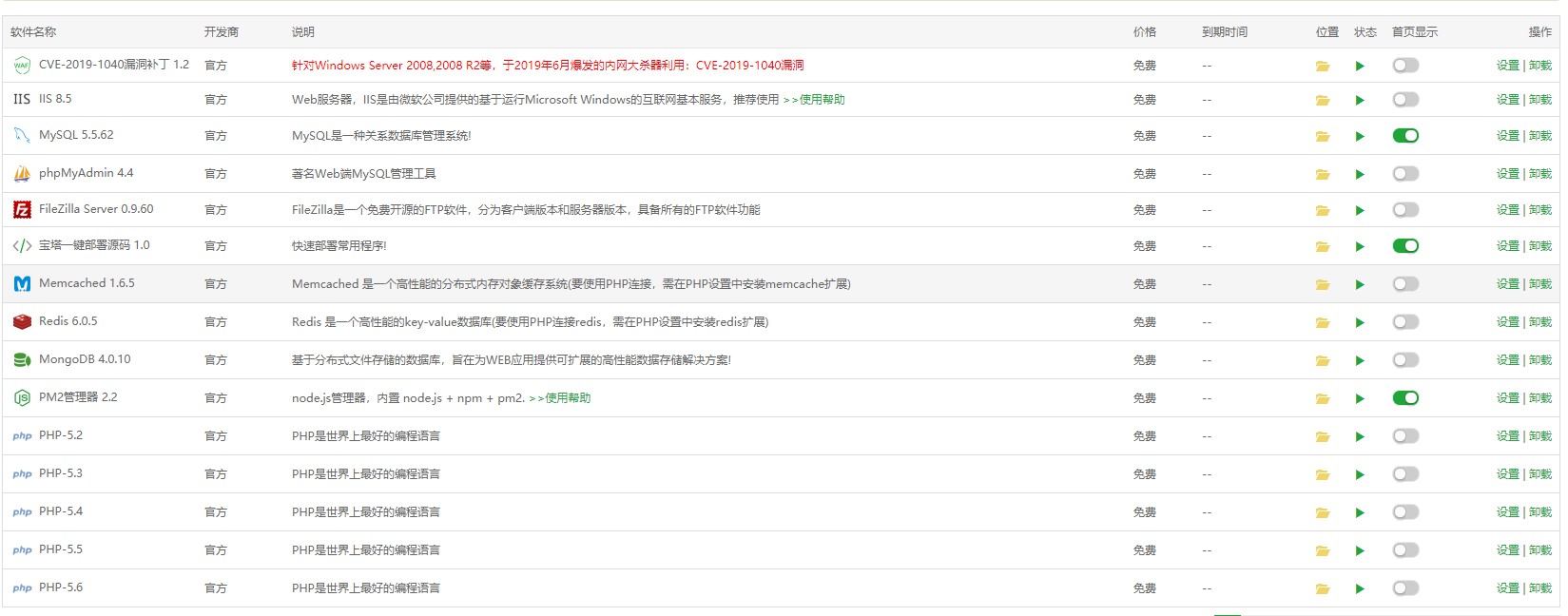Open 设置 for Redis 6.0.5
1568x616 pixels.
[x=1507, y=322]
